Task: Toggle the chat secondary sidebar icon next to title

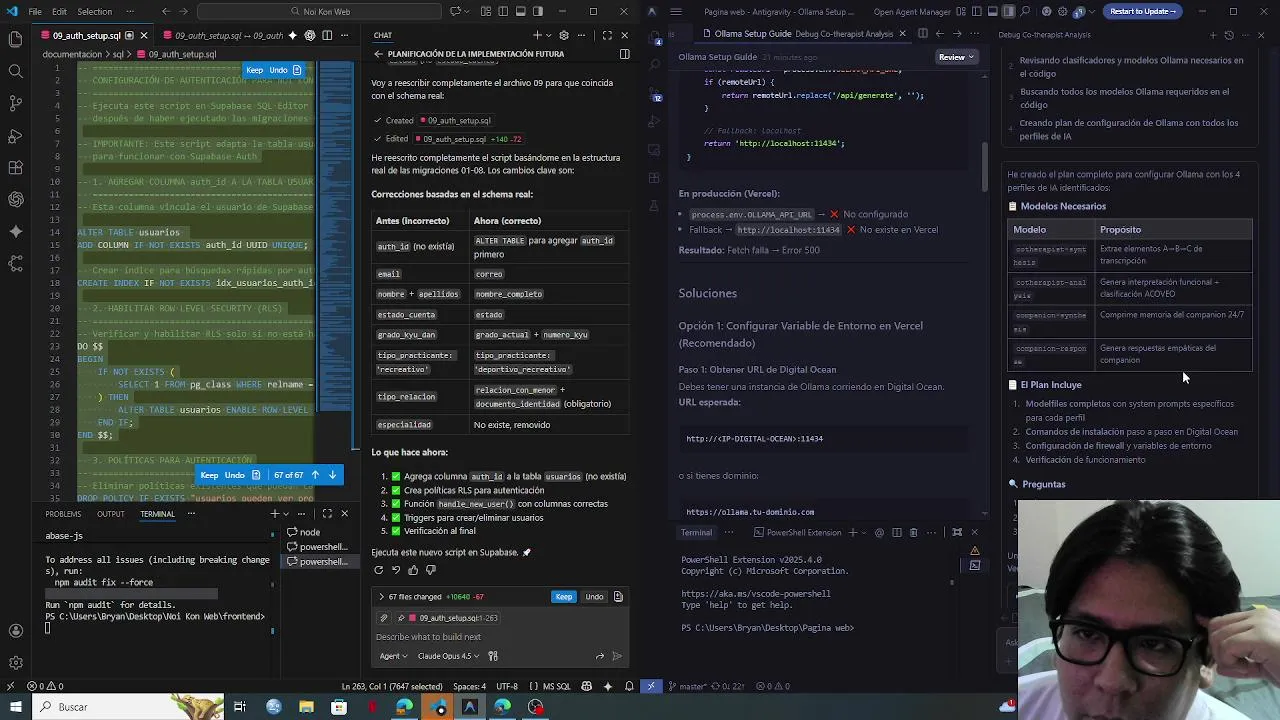Action: (x=624, y=54)
